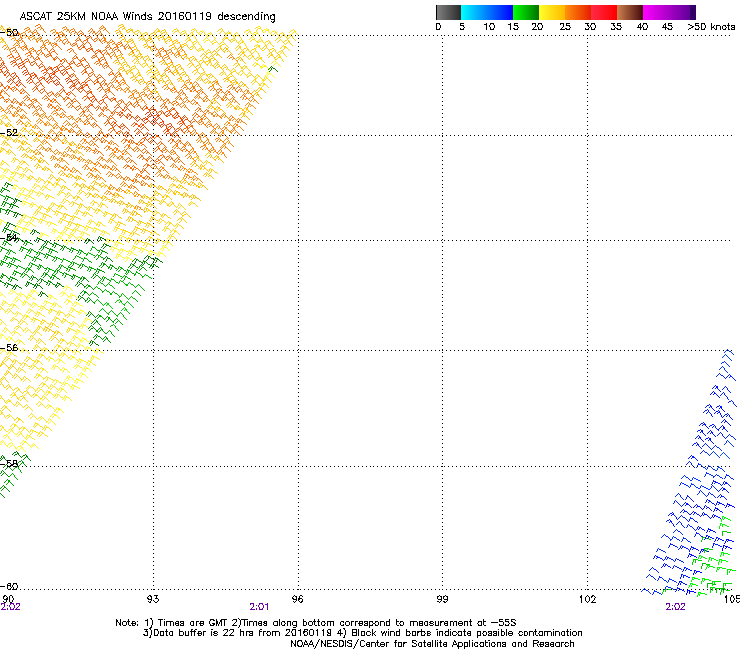Screen dimensions: 740x650
Task: Click the '45' label under the color bar
Action: pos(667,26)
